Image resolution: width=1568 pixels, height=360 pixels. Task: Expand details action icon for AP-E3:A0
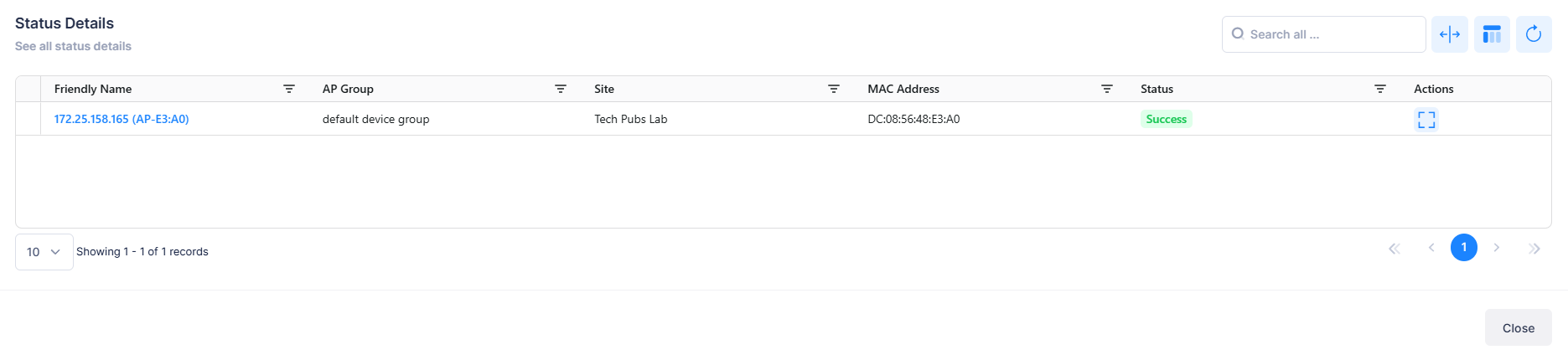point(1426,120)
